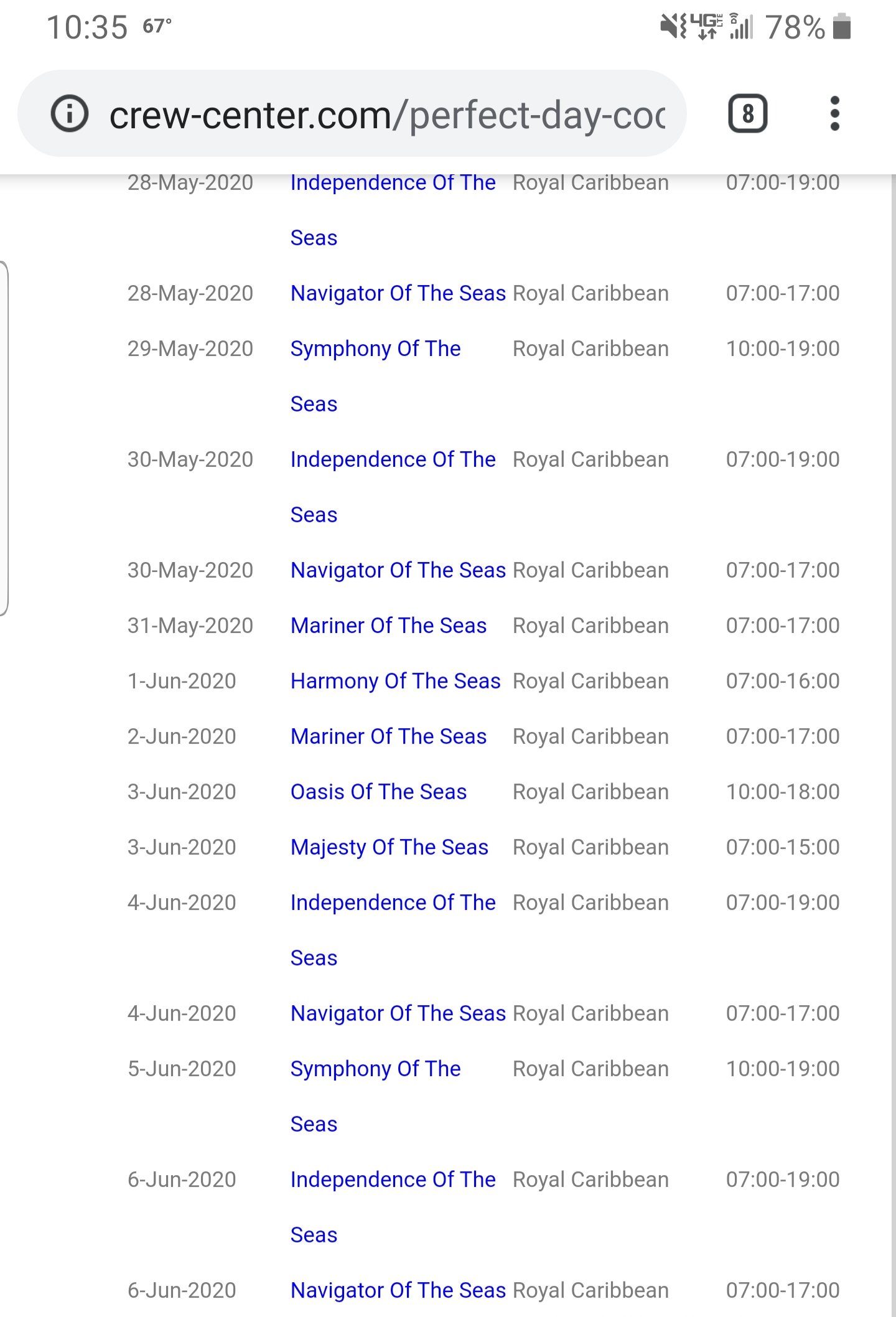The height and width of the screenshot is (1317, 896).
Task: Open Harmony Of The Seas link
Action: point(395,681)
